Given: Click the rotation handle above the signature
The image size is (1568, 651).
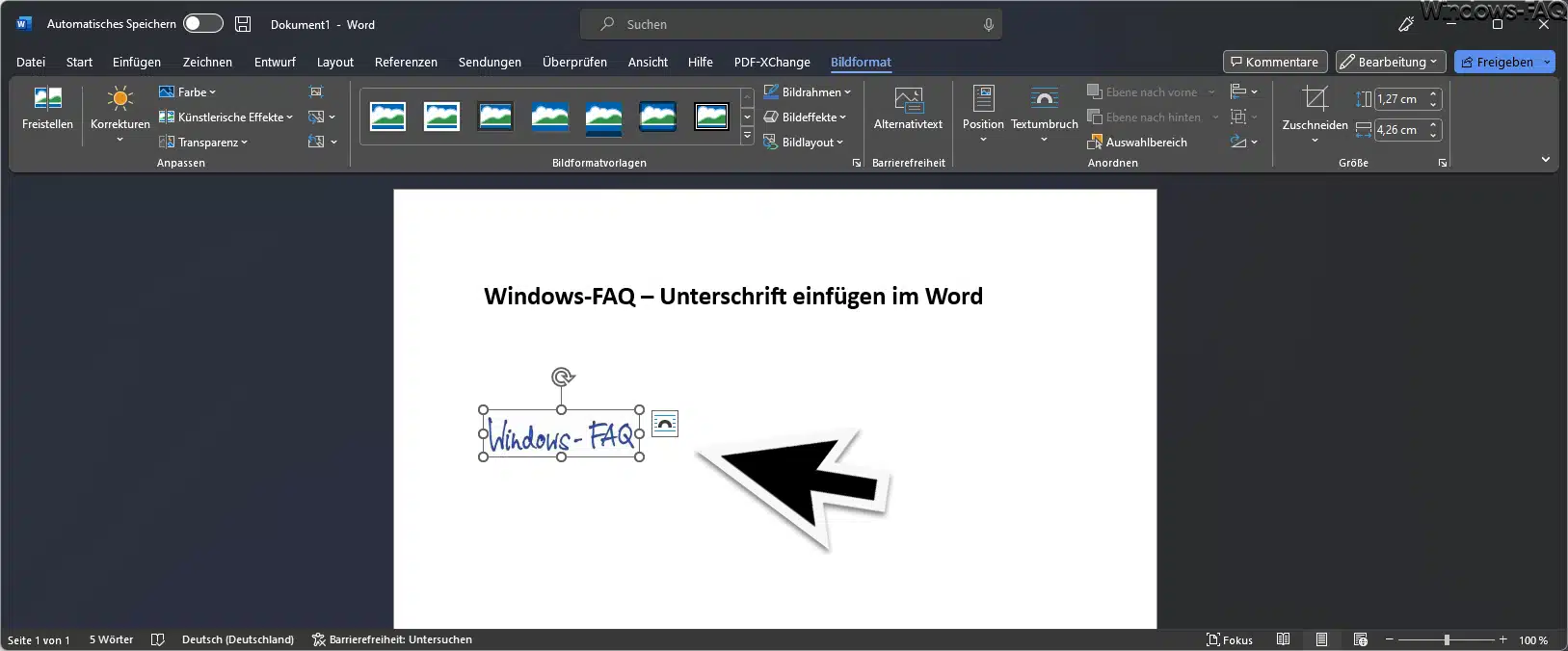Looking at the screenshot, I should [x=563, y=377].
